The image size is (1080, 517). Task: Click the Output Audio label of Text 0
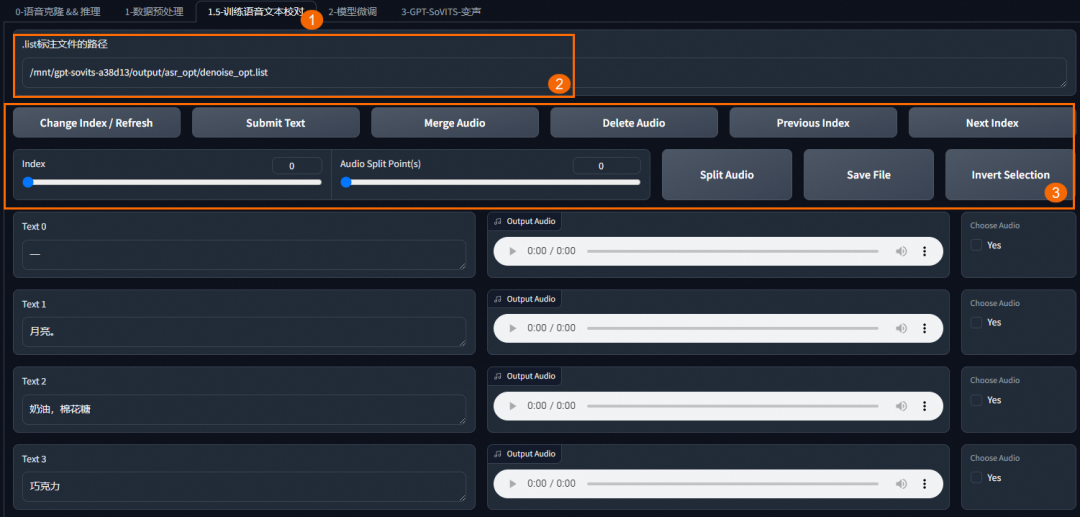coord(525,222)
